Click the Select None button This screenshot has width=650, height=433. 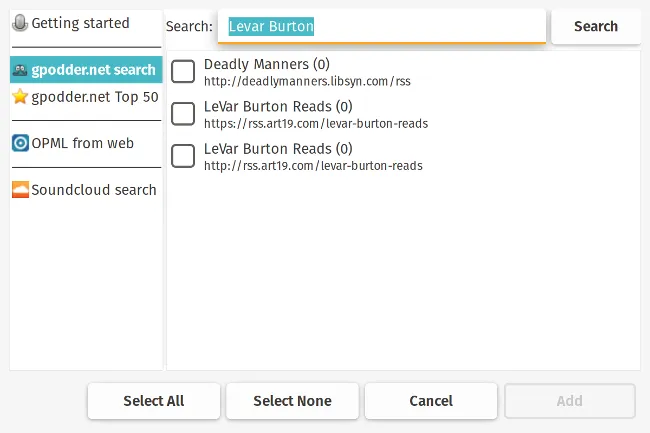(x=292, y=401)
